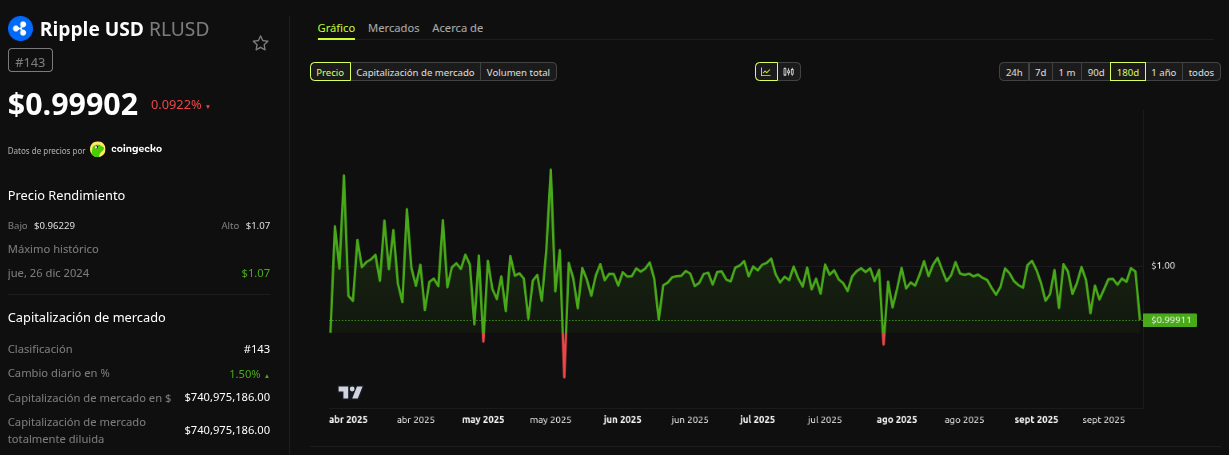This screenshot has width=1229, height=455.
Task: Click the 1.50% daily change value
Action: coord(245,374)
